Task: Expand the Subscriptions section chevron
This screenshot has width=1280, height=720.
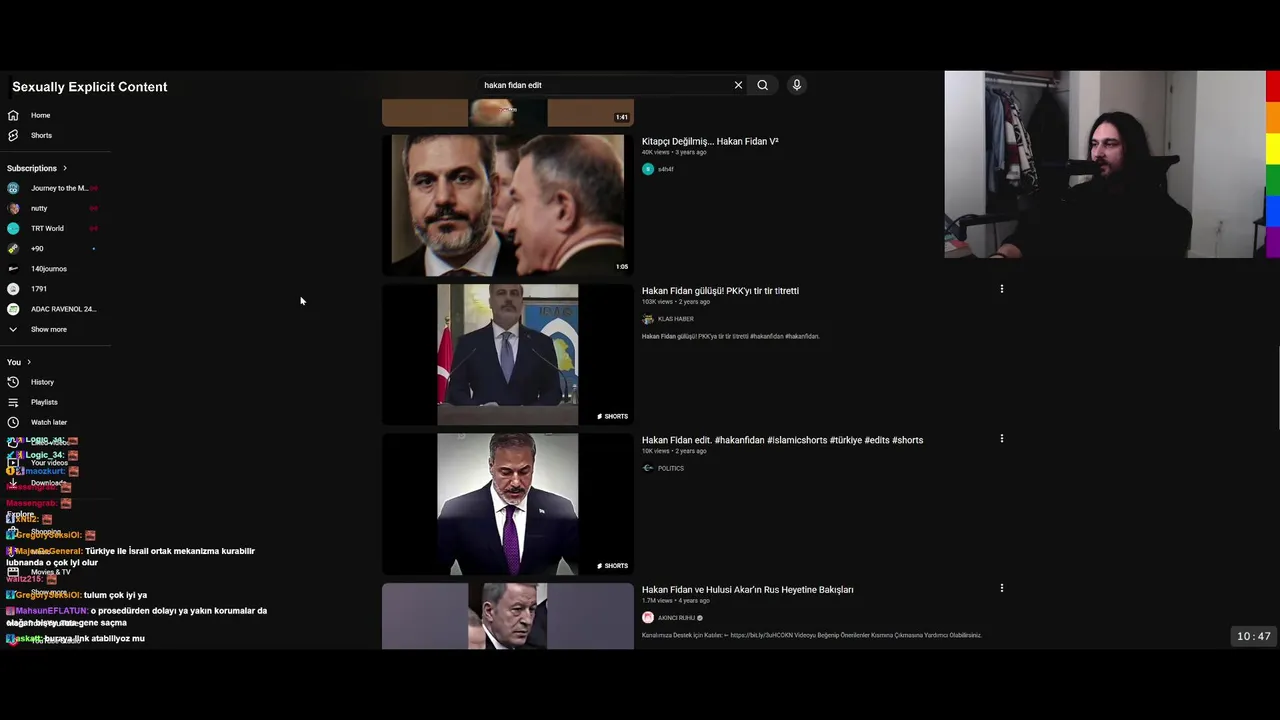Action: coord(65,168)
